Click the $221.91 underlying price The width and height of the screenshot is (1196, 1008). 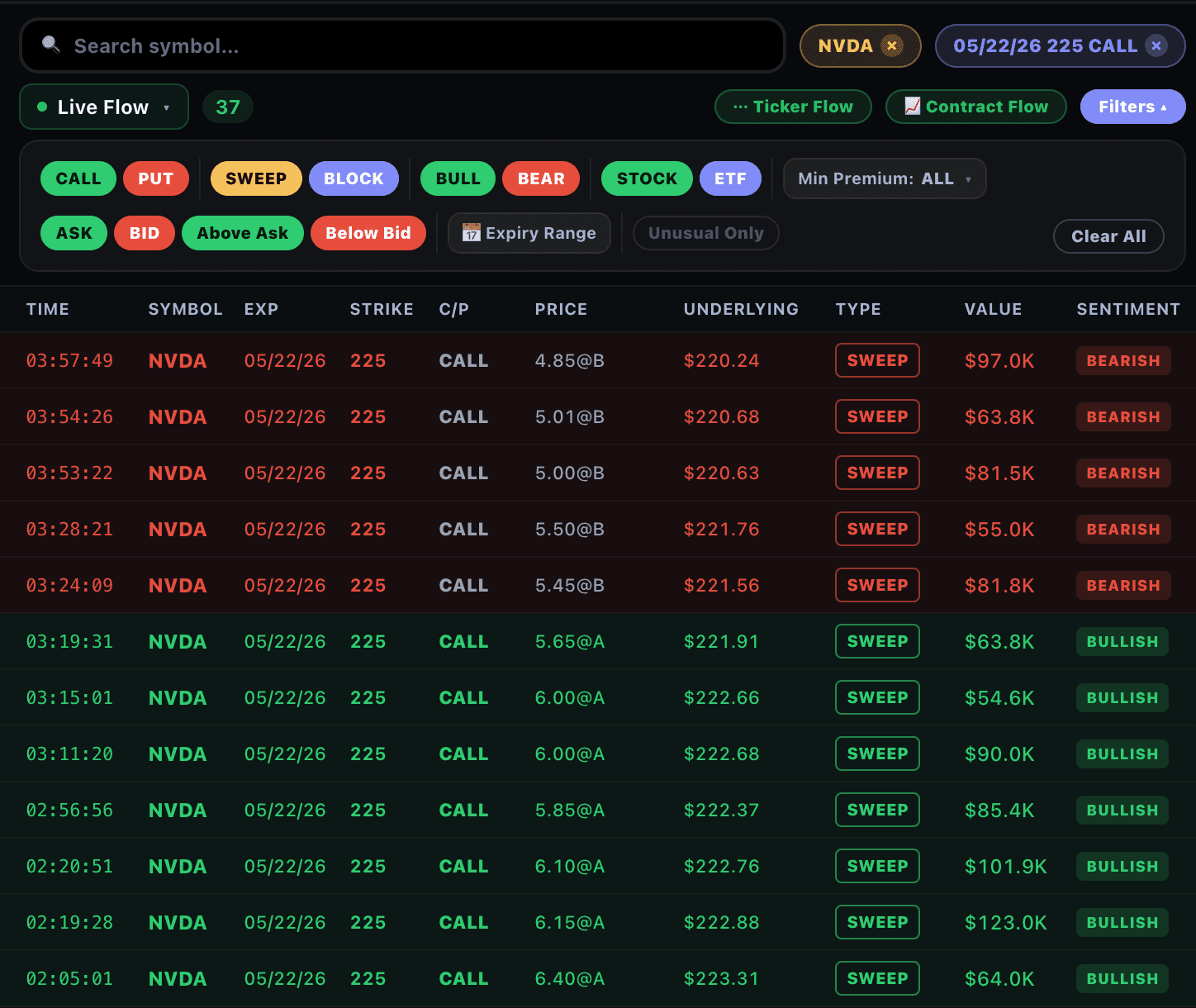tap(721, 641)
